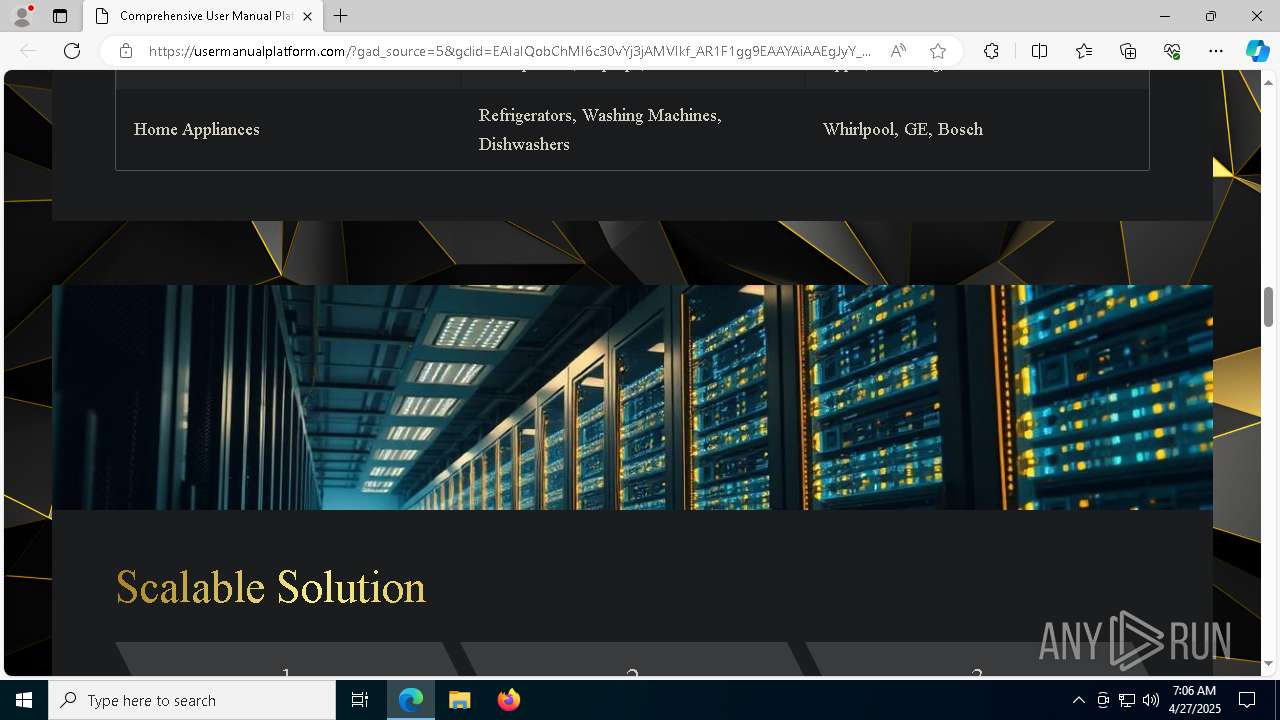This screenshot has height=720, width=1280.
Task: Open Settings and more menu
Action: 1216,51
